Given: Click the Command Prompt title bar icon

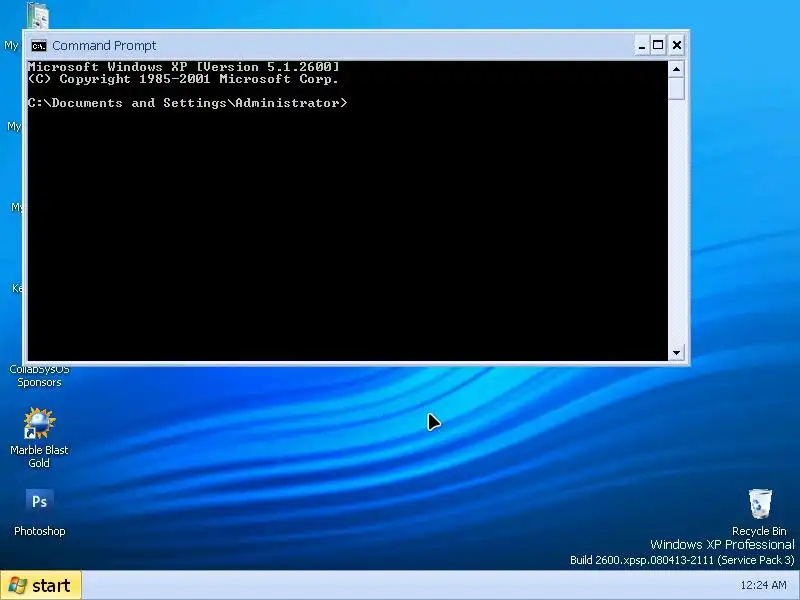Looking at the screenshot, I should coord(38,46).
